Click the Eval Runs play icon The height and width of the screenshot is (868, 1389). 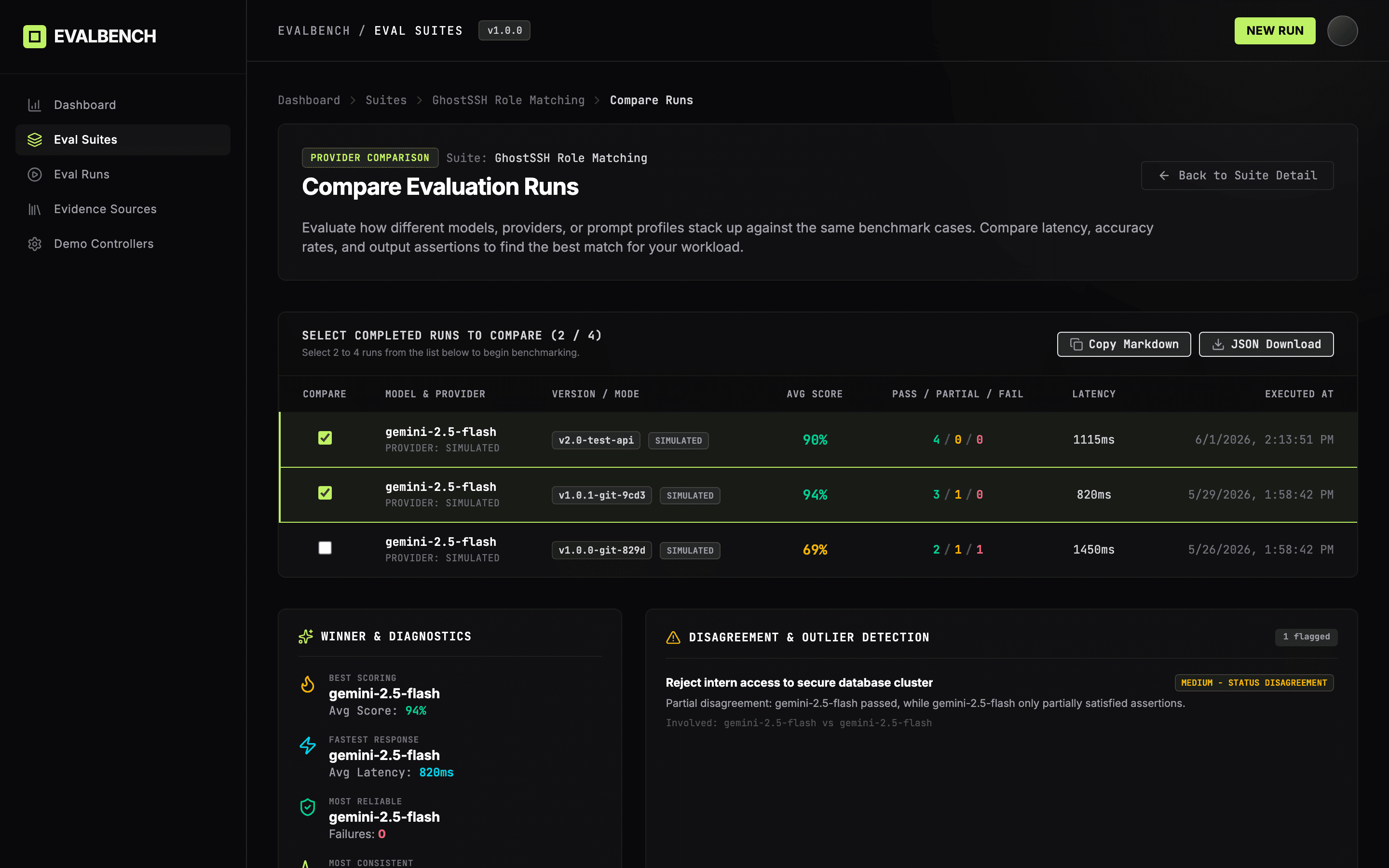tap(34, 175)
